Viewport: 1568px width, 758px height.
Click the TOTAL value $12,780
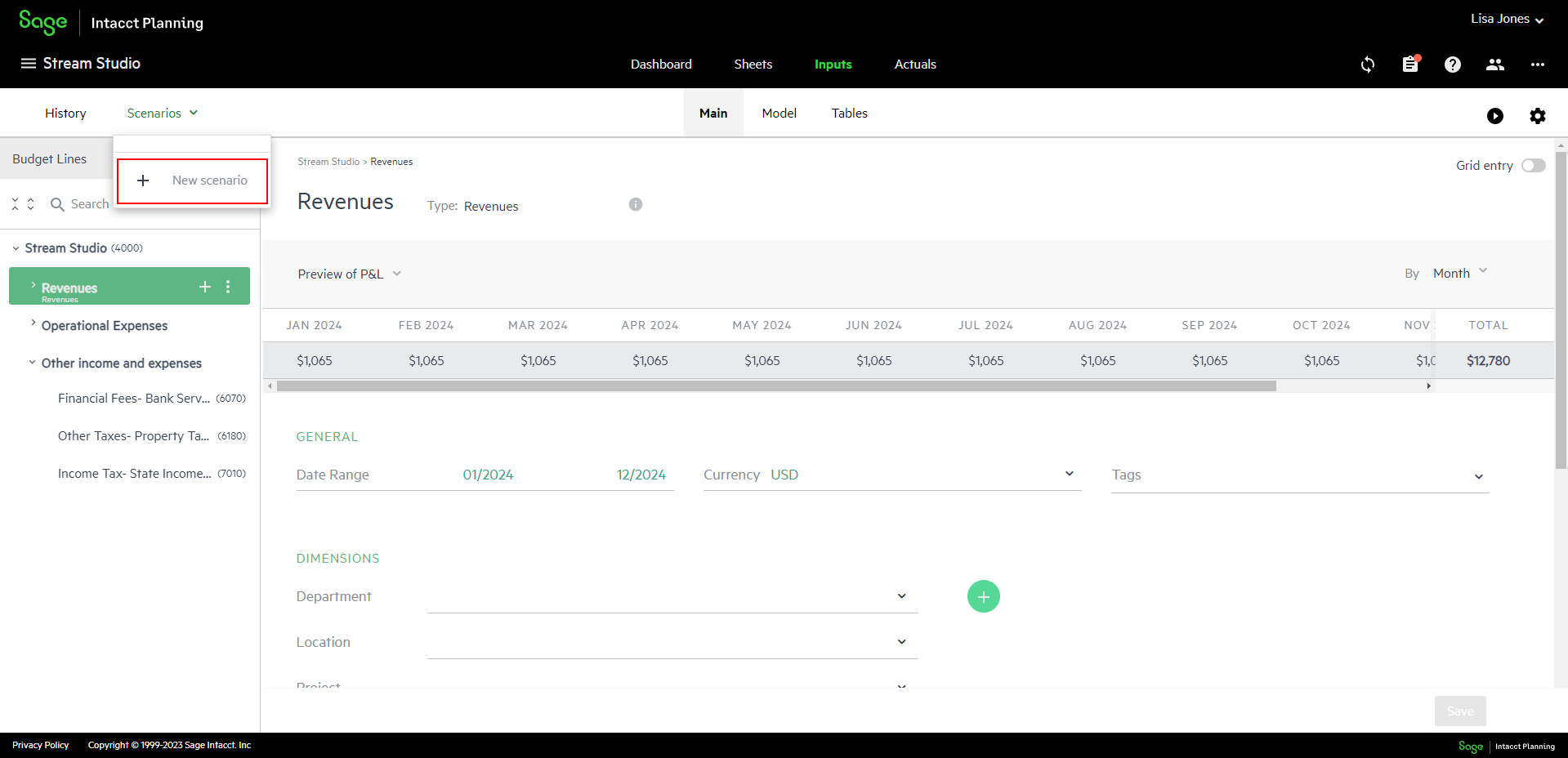1489,361
